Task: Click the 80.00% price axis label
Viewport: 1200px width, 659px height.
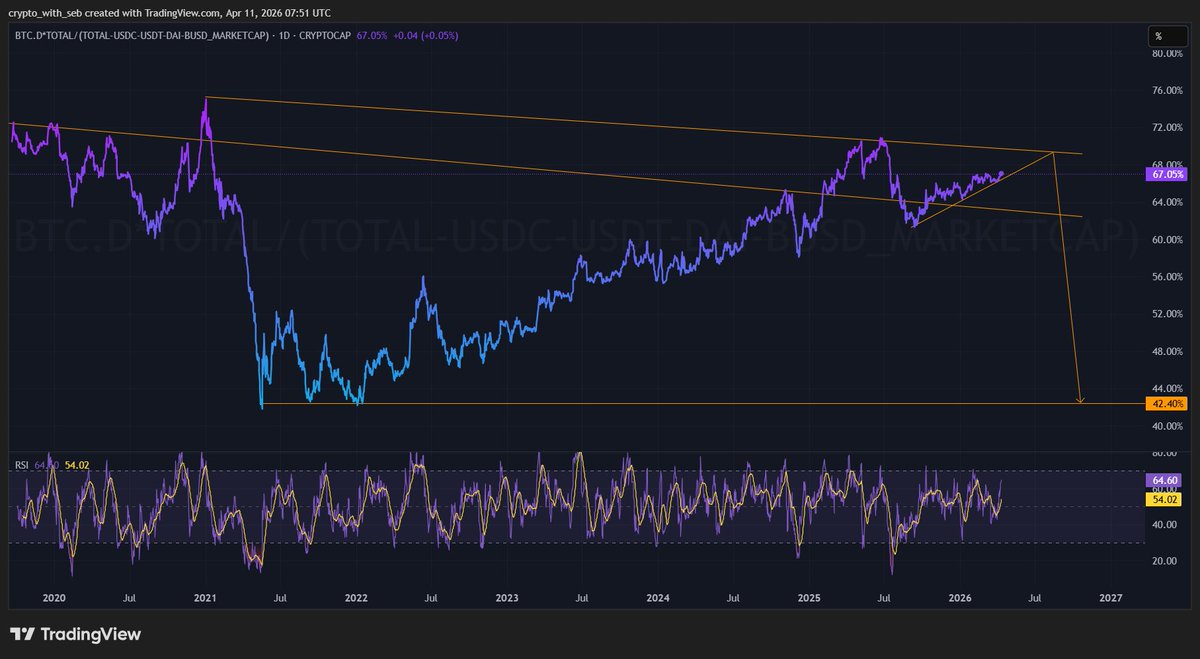Action: coord(1168,53)
